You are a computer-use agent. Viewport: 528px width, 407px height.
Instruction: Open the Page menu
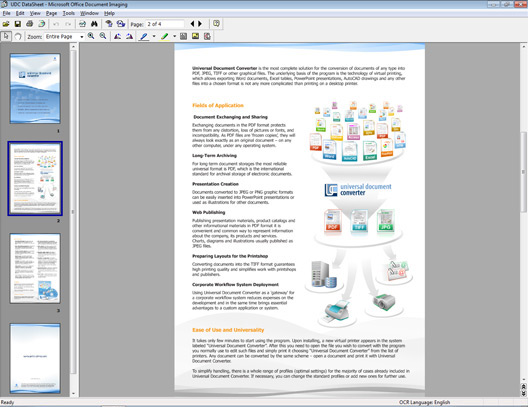[x=52, y=13]
